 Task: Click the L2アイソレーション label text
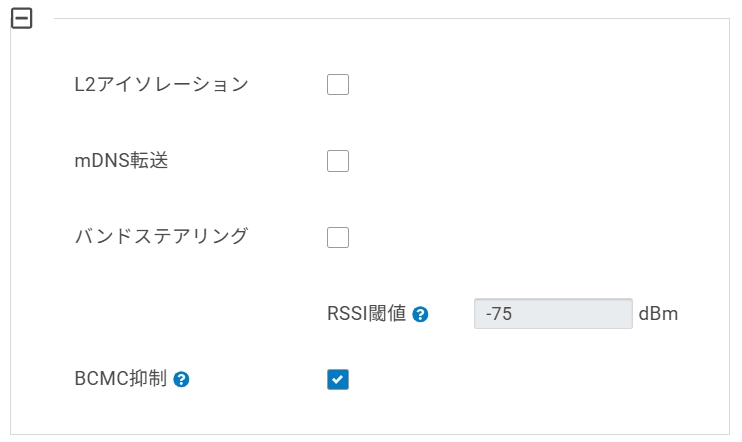pyautogui.click(x=161, y=85)
